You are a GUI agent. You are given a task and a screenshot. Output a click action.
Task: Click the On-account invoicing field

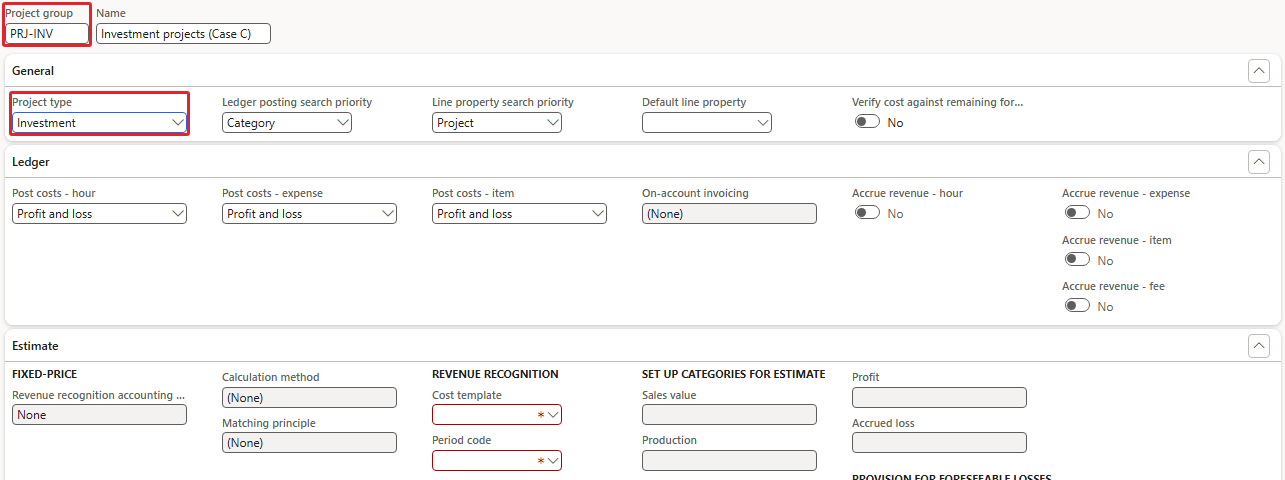tap(729, 214)
